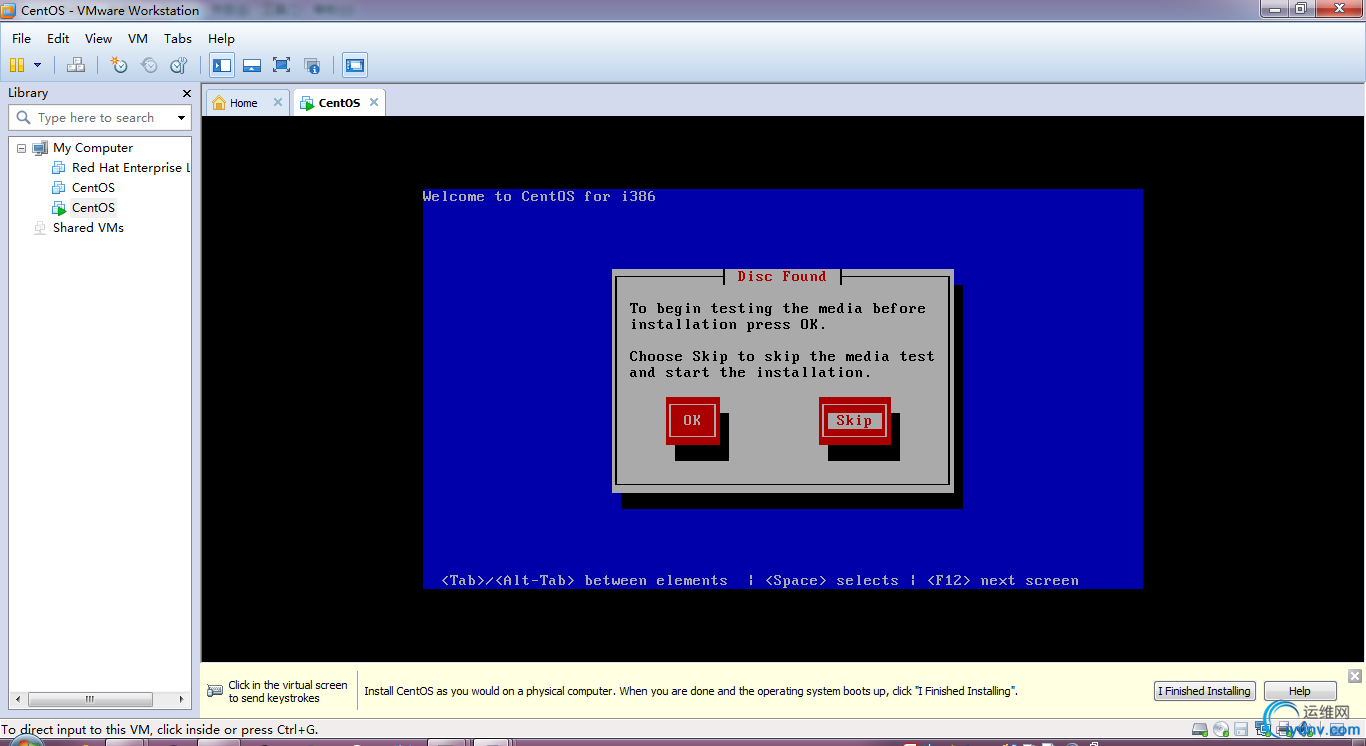Open the File menu
This screenshot has height=746, width=1366.
point(21,38)
